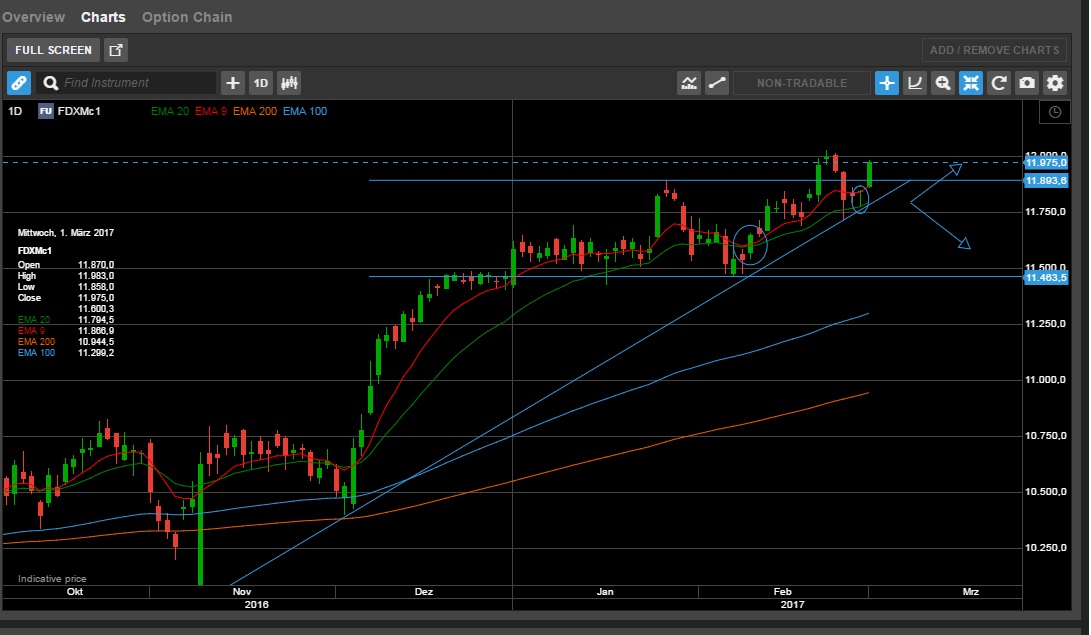Click the search magnifier icon

coord(50,83)
